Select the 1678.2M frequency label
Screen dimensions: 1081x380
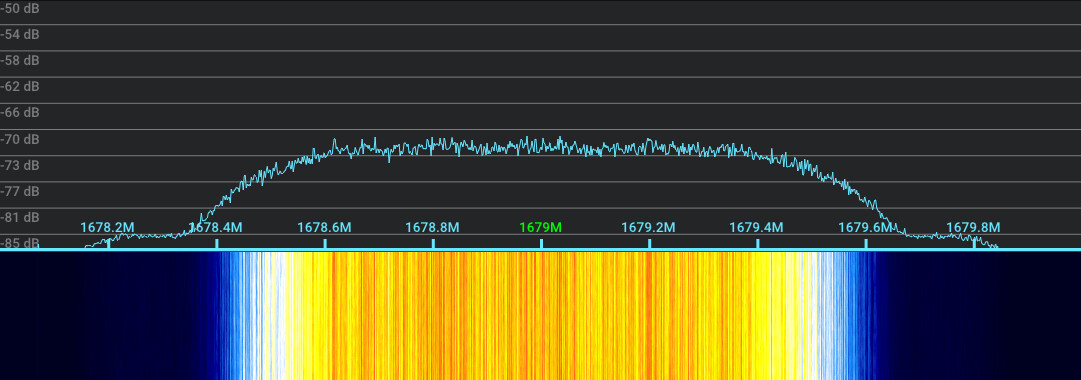point(107,228)
